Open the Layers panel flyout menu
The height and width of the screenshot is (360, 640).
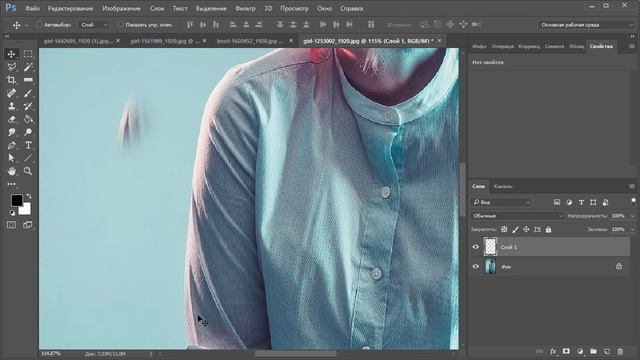[631, 186]
